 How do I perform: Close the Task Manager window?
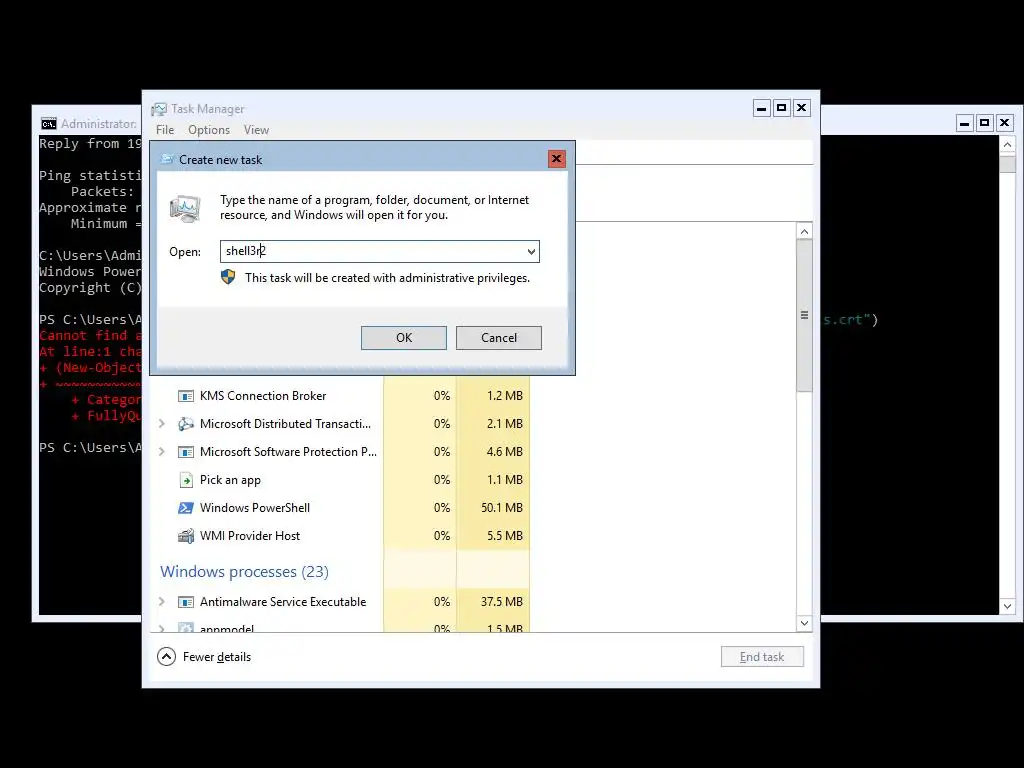[x=802, y=108]
